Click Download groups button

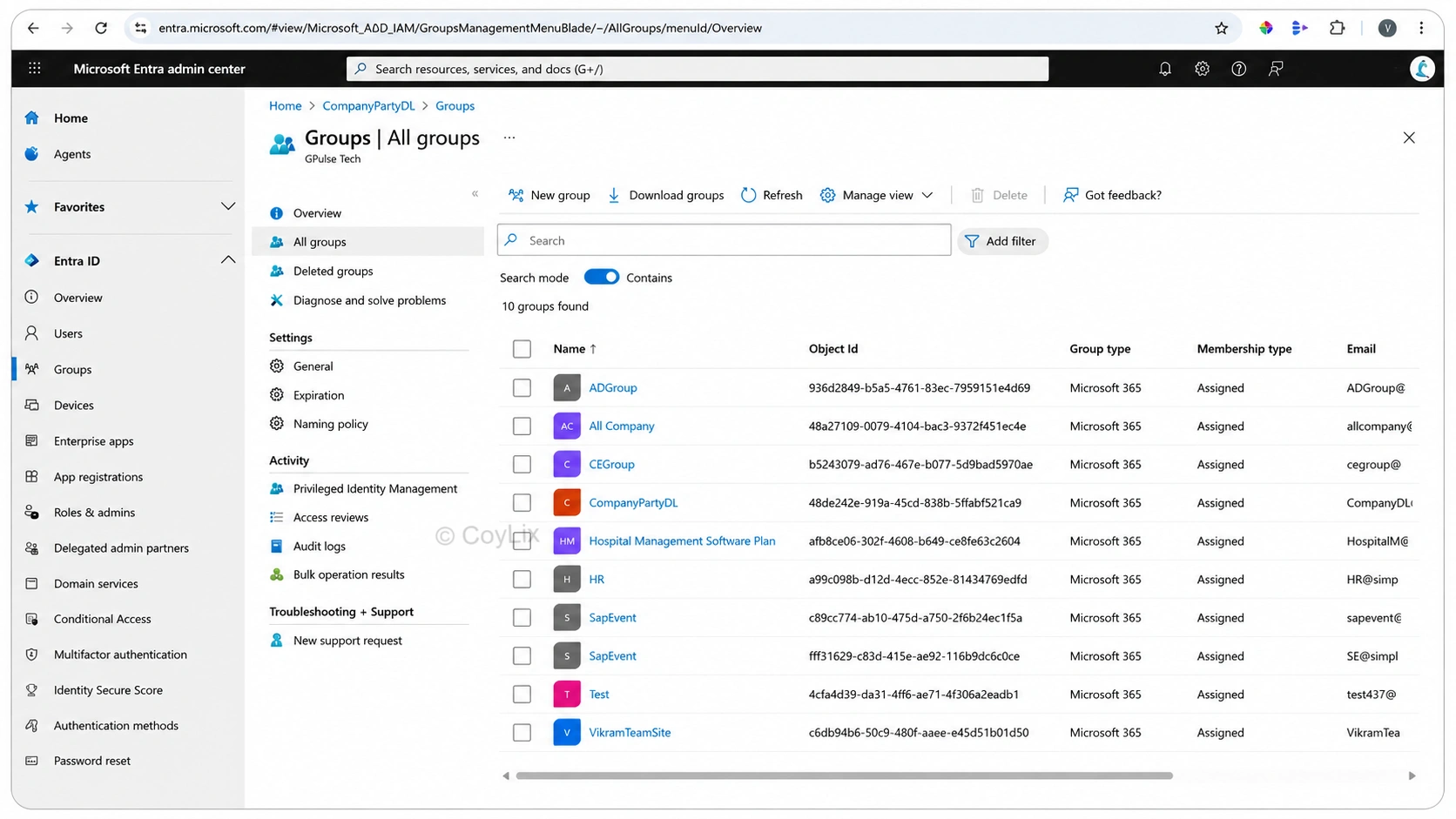[665, 195]
